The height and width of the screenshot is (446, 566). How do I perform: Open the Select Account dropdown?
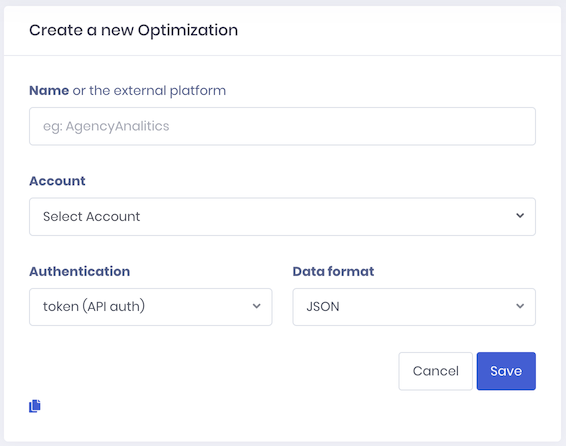(x=282, y=217)
